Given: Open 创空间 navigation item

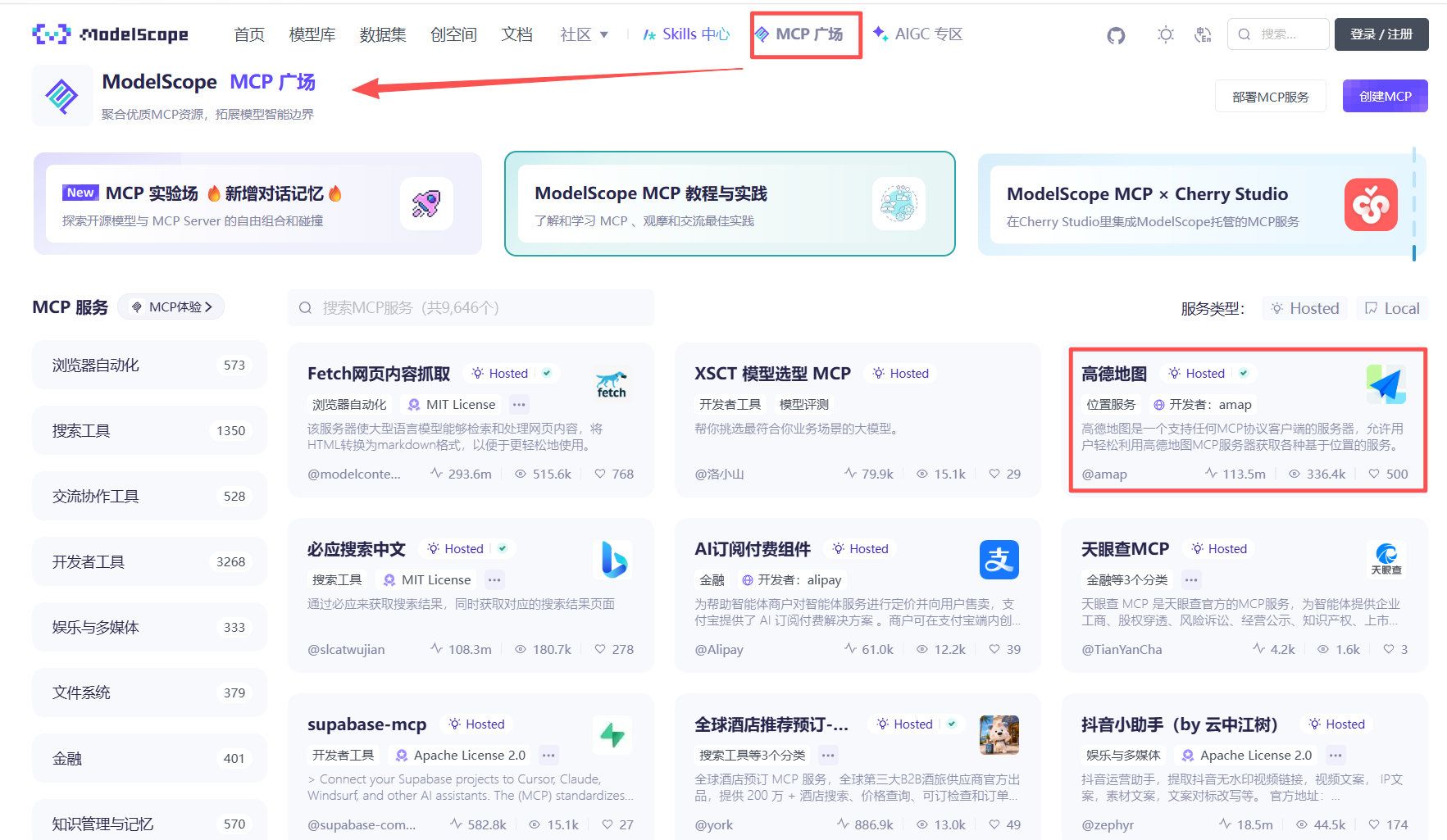Looking at the screenshot, I should click(x=453, y=34).
